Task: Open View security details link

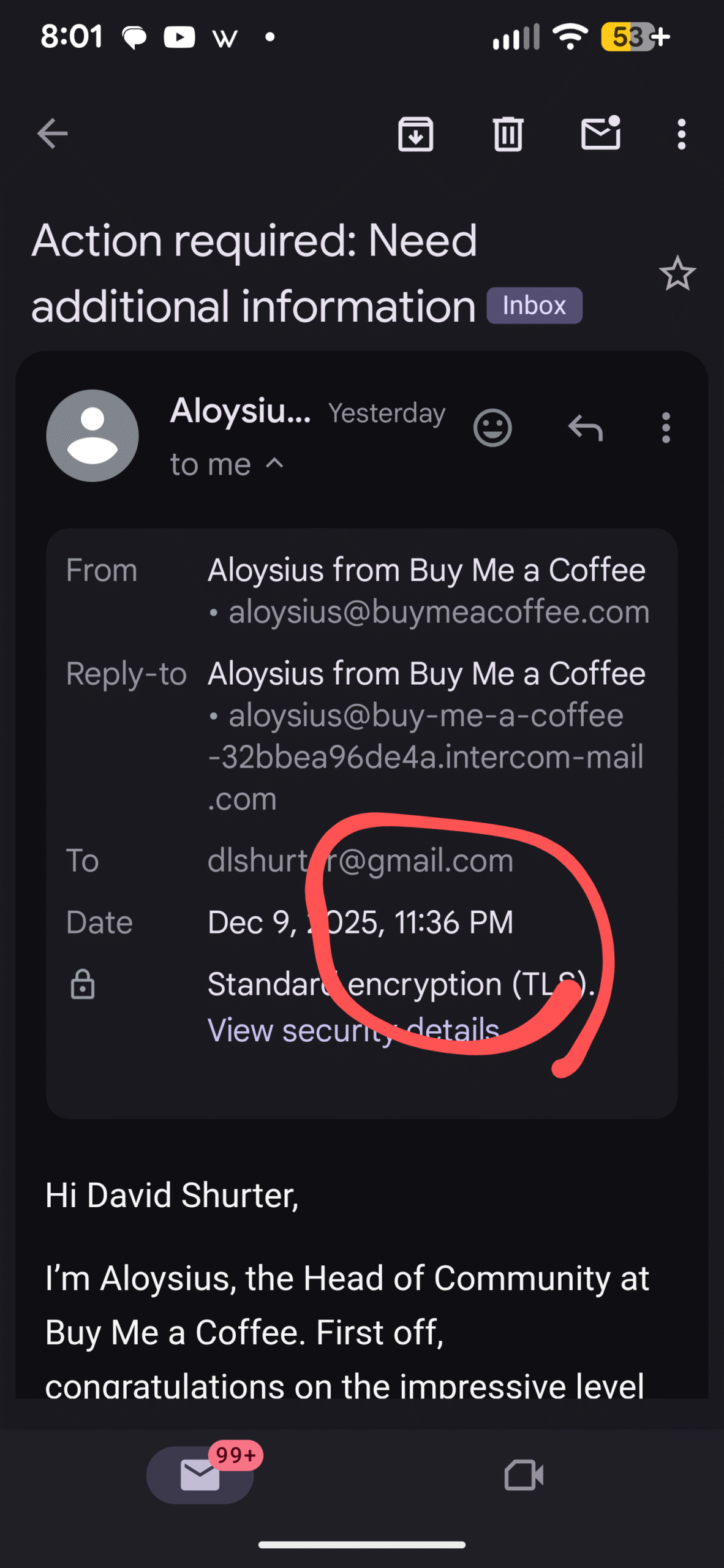Action: click(x=353, y=1030)
